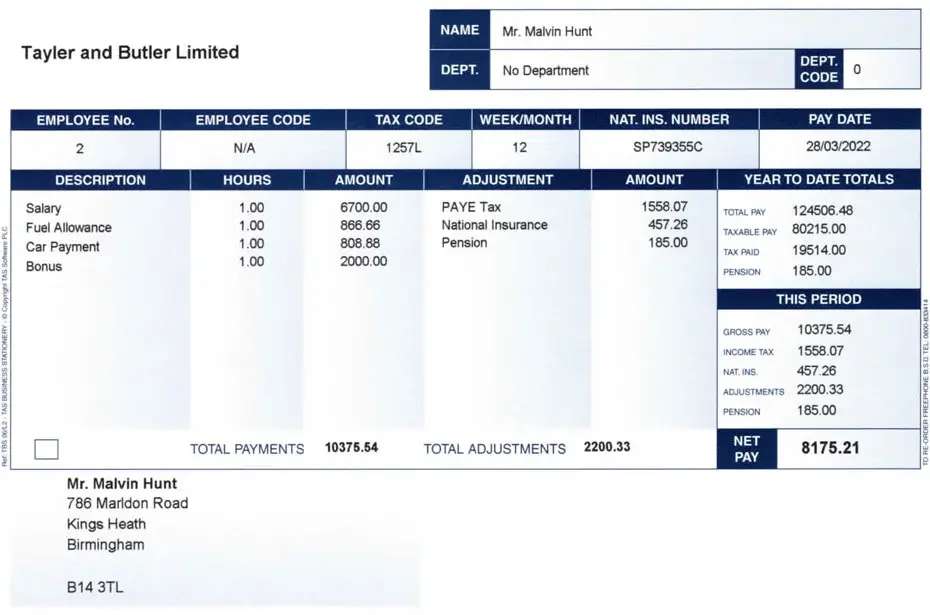Click bonus amount 2000.00
This screenshot has width=930, height=615.
pos(364,261)
